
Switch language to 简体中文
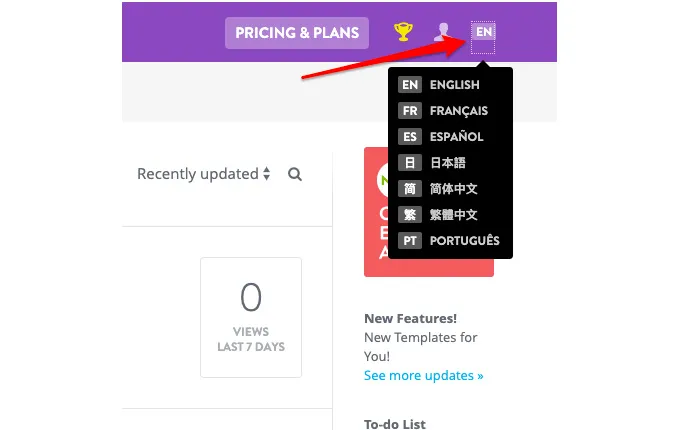click(453, 189)
